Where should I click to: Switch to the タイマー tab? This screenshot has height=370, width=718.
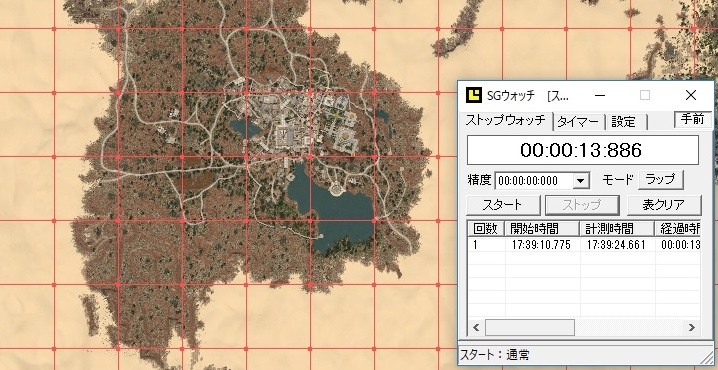coord(578,122)
